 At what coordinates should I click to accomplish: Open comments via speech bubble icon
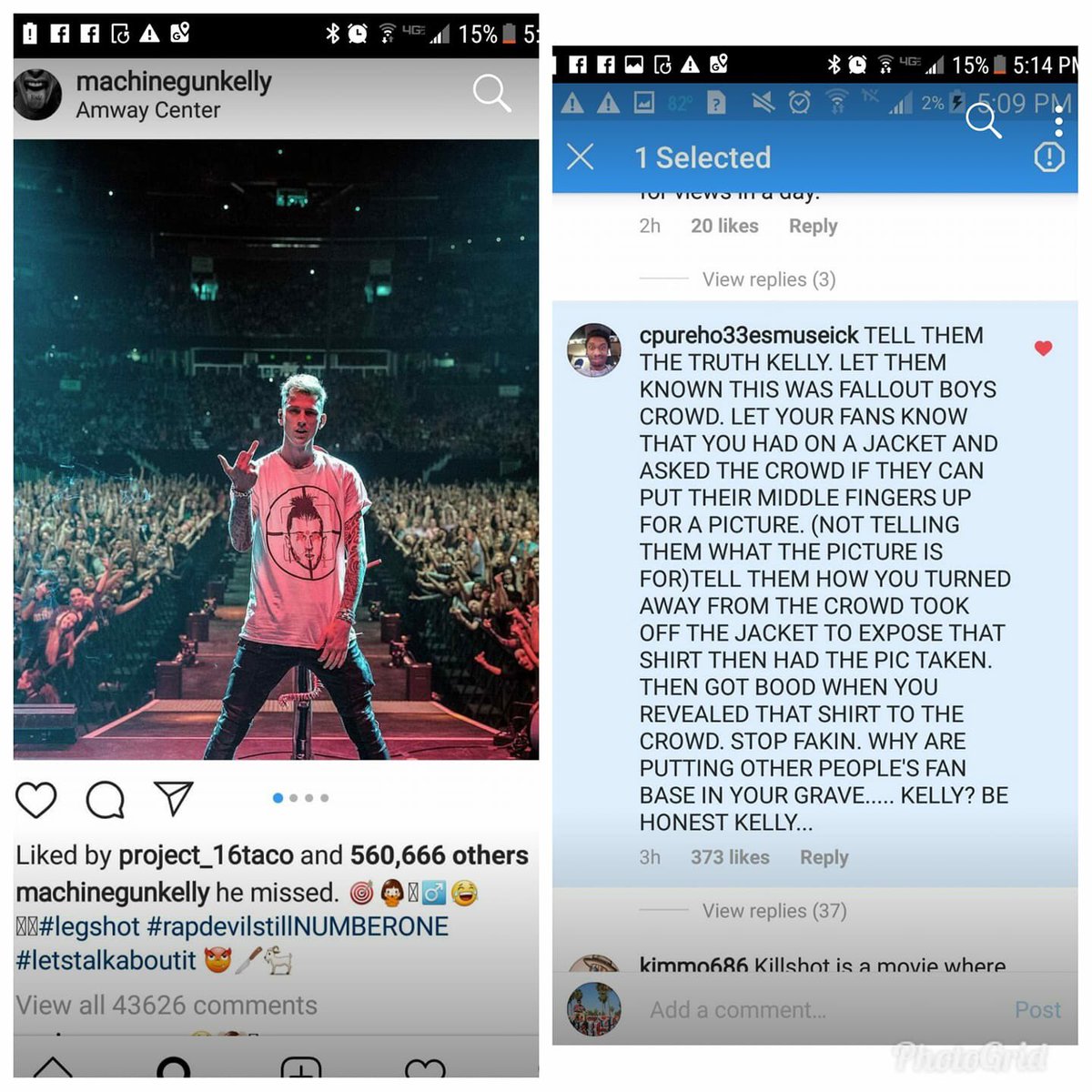tap(106, 799)
